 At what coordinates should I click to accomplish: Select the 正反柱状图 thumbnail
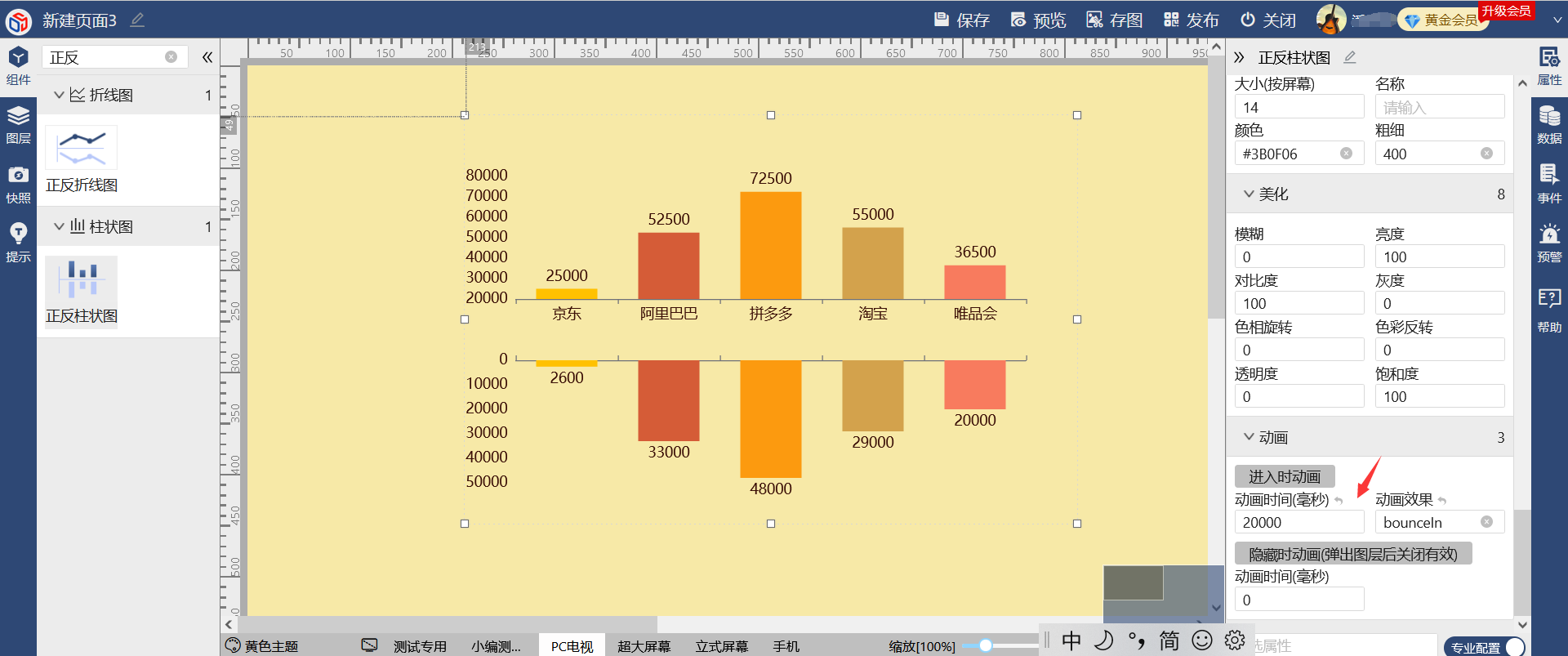tap(81, 291)
